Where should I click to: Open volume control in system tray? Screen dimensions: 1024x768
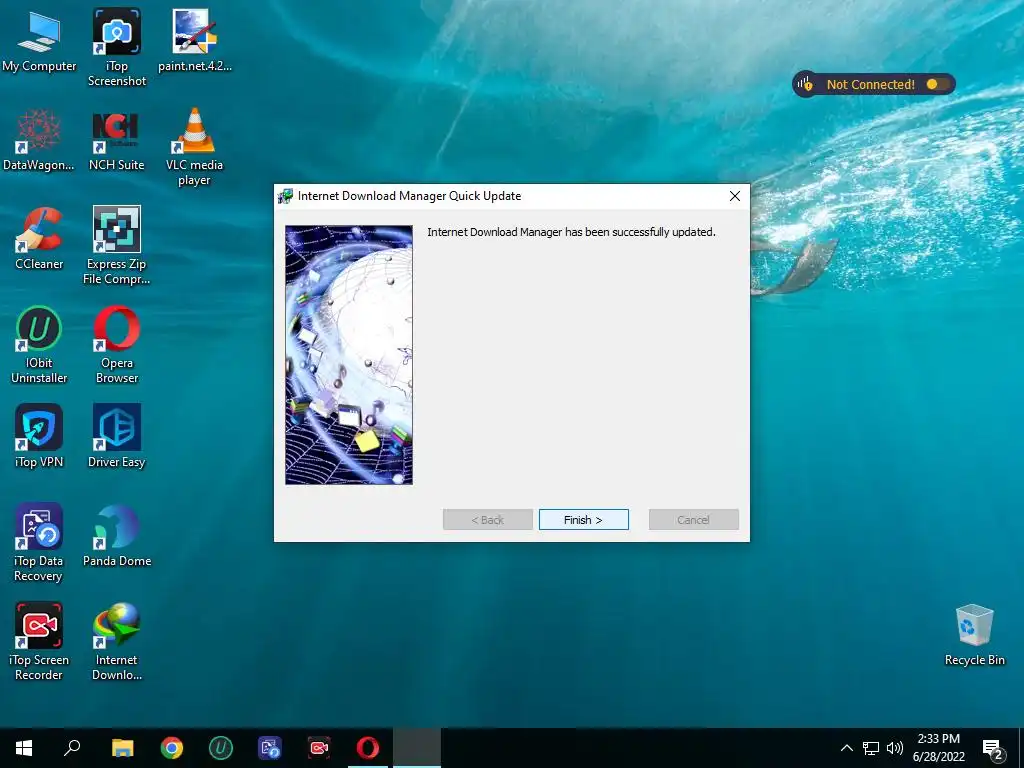pyautogui.click(x=895, y=748)
